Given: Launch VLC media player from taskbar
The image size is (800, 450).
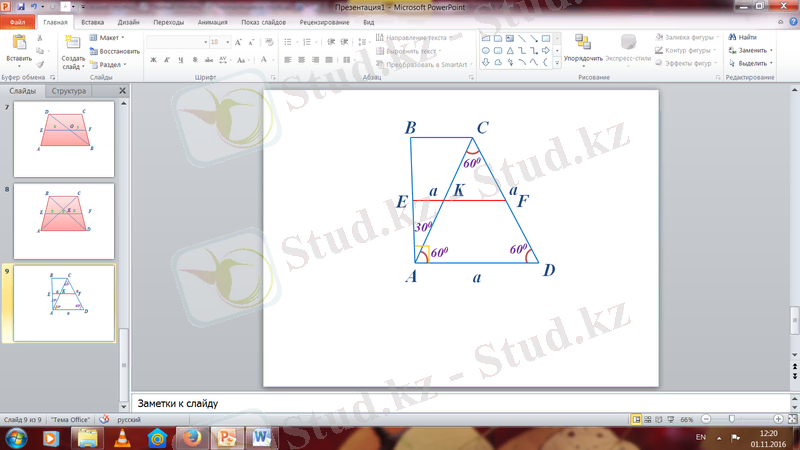Looking at the screenshot, I should click(x=122, y=437).
